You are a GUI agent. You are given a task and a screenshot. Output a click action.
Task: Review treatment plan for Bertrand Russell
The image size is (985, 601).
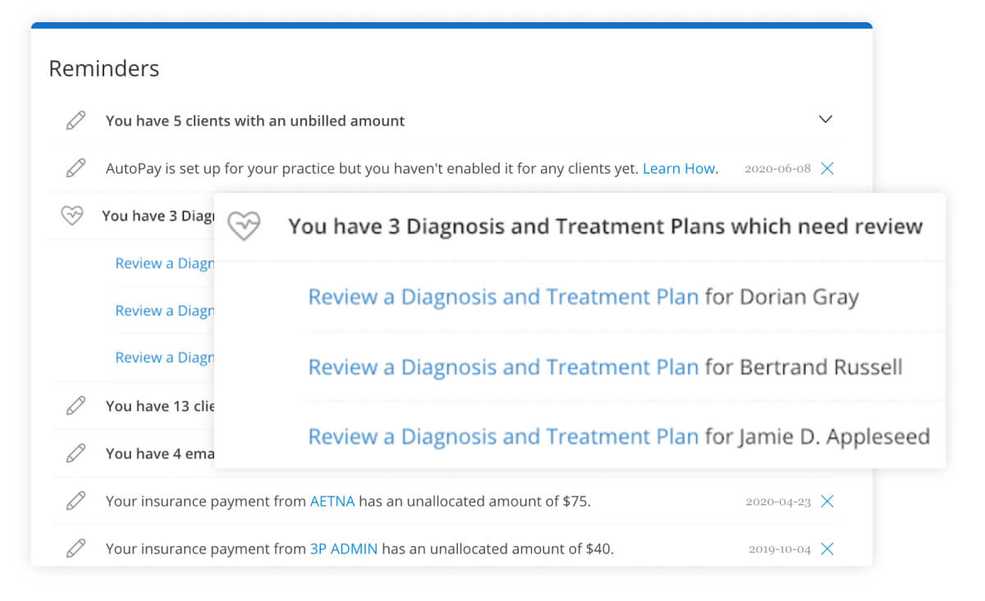(x=503, y=367)
